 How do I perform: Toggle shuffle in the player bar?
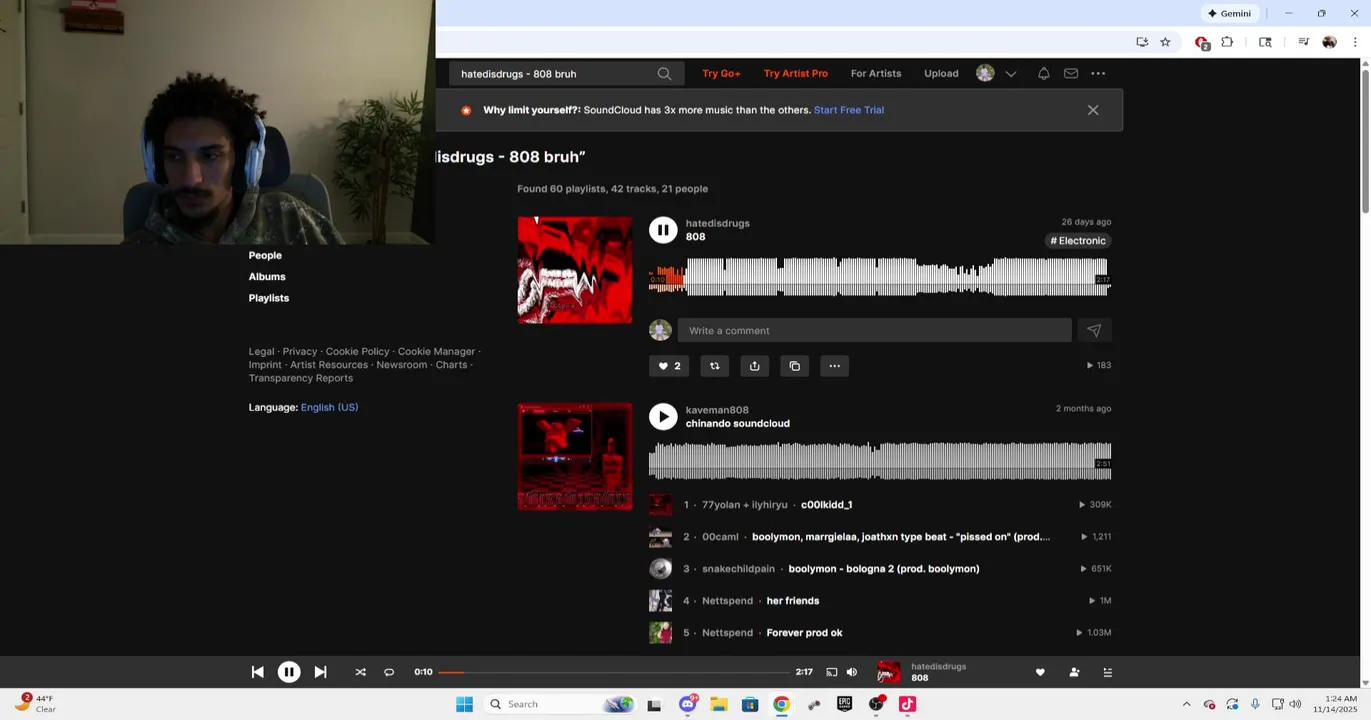pos(360,673)
